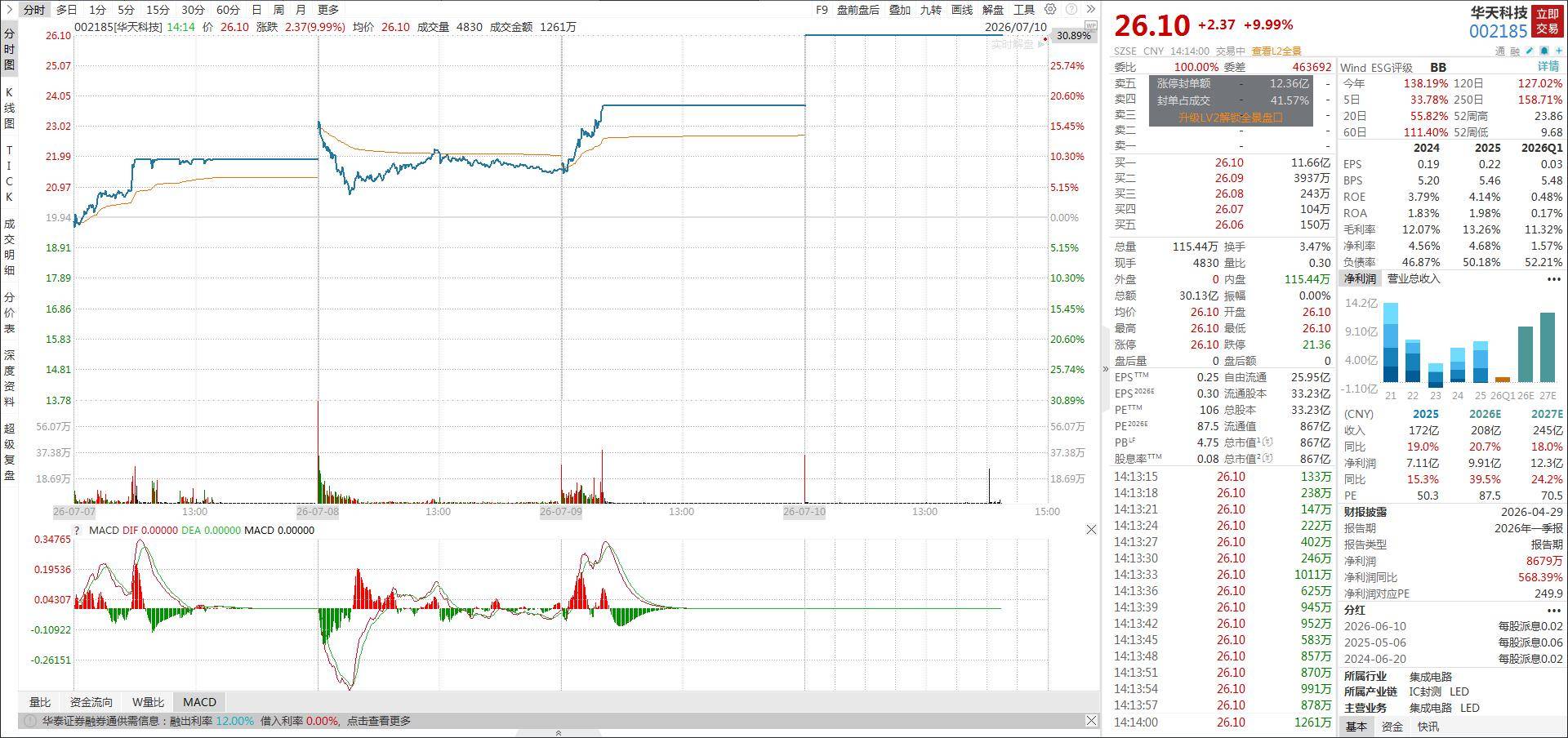Click the help question mark icon
Viewport: 1568px width, 738px height.
(1071, 10)
